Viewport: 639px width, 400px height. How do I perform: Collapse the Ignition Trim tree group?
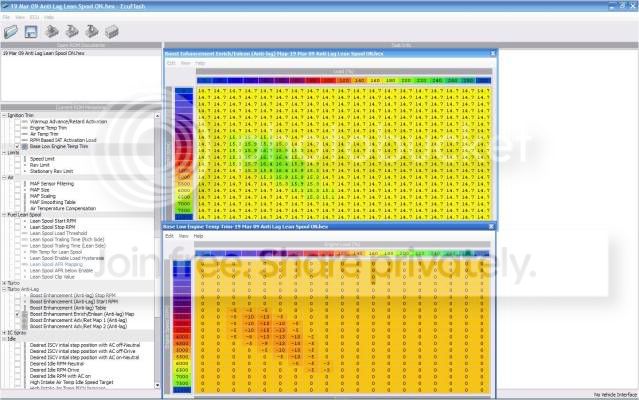pyautogui.click(x=4, y=116)
